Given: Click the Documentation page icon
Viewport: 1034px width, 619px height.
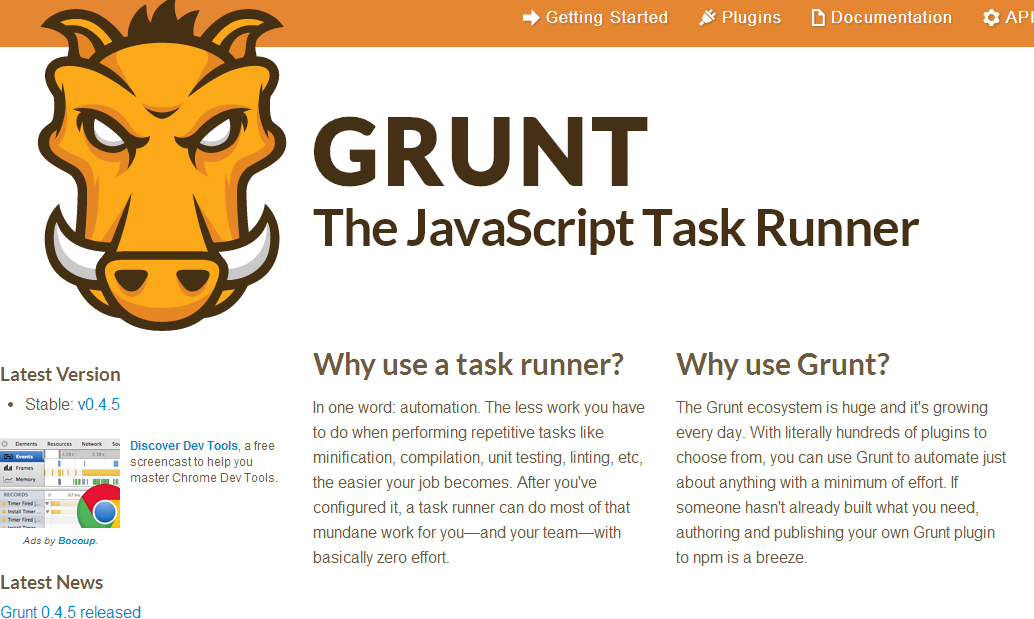Looking at the screenshot, I should [x=818, y=18].
